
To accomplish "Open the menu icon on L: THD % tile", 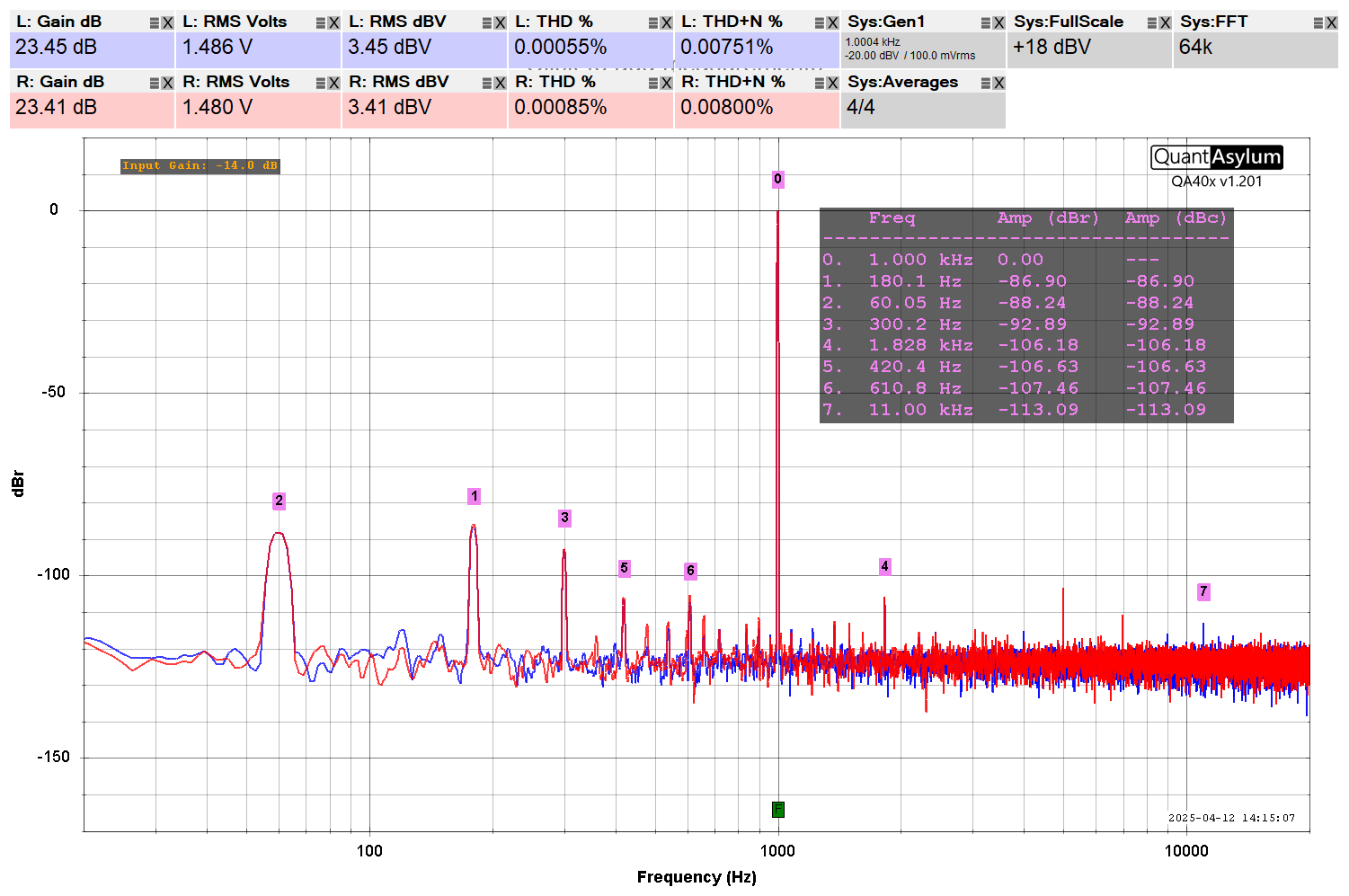I will coord(653,23).
